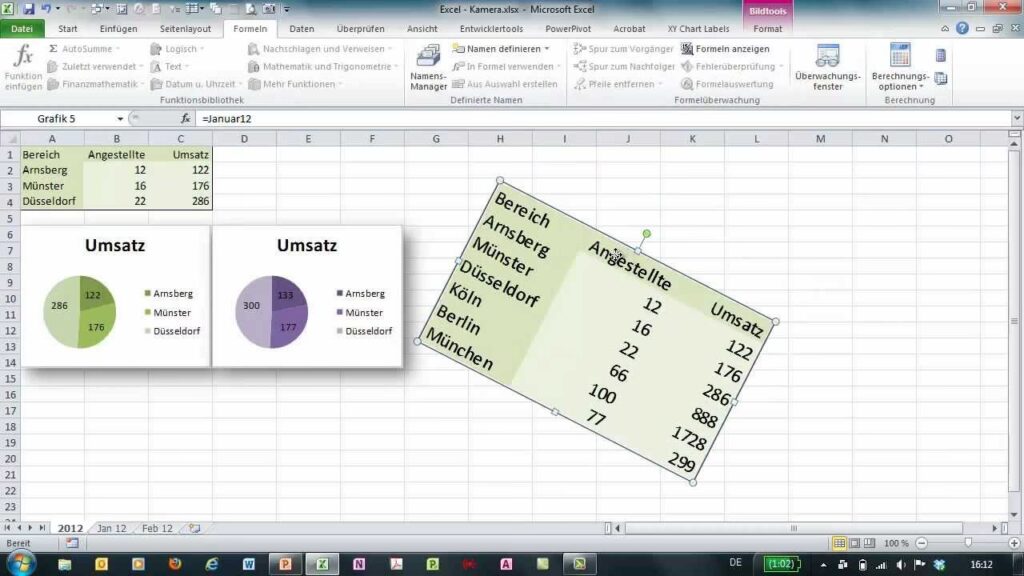Click the formula bar showing =Januar12
This screenshot has height=576, width=1024.
tap(600, 118)
